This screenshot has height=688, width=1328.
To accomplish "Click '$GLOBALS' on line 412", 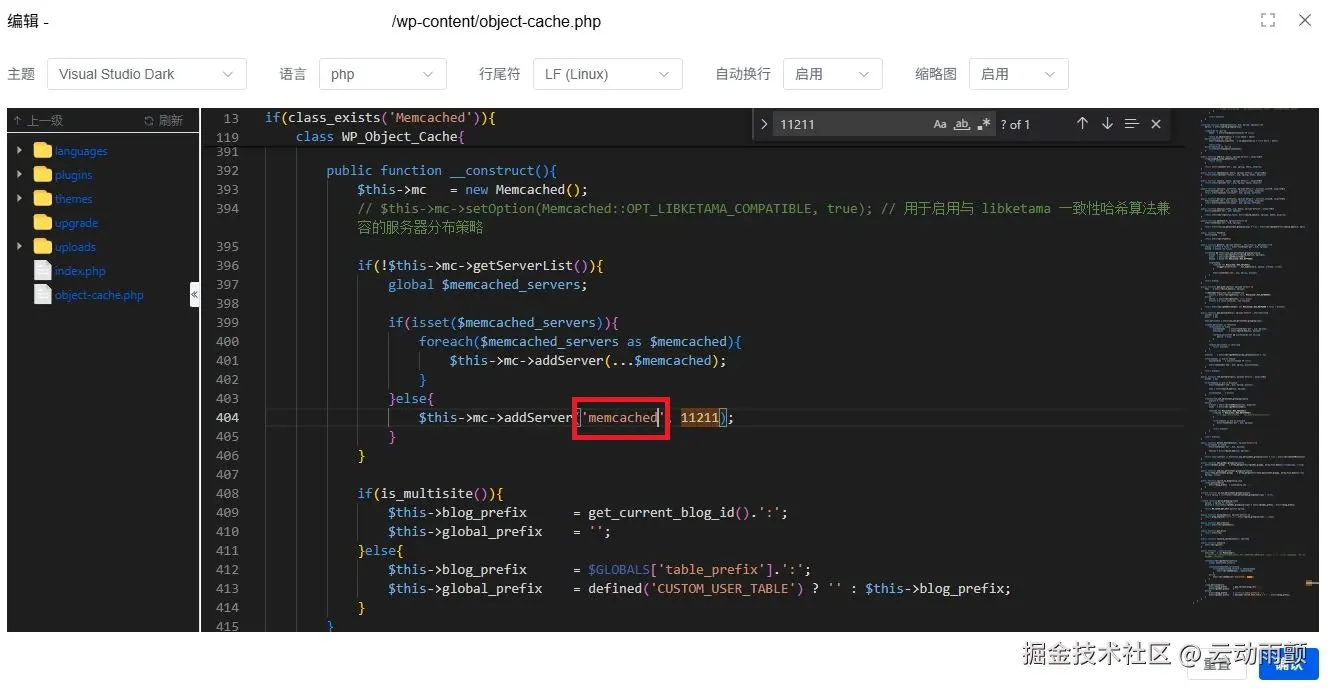I will pos(619,569).
